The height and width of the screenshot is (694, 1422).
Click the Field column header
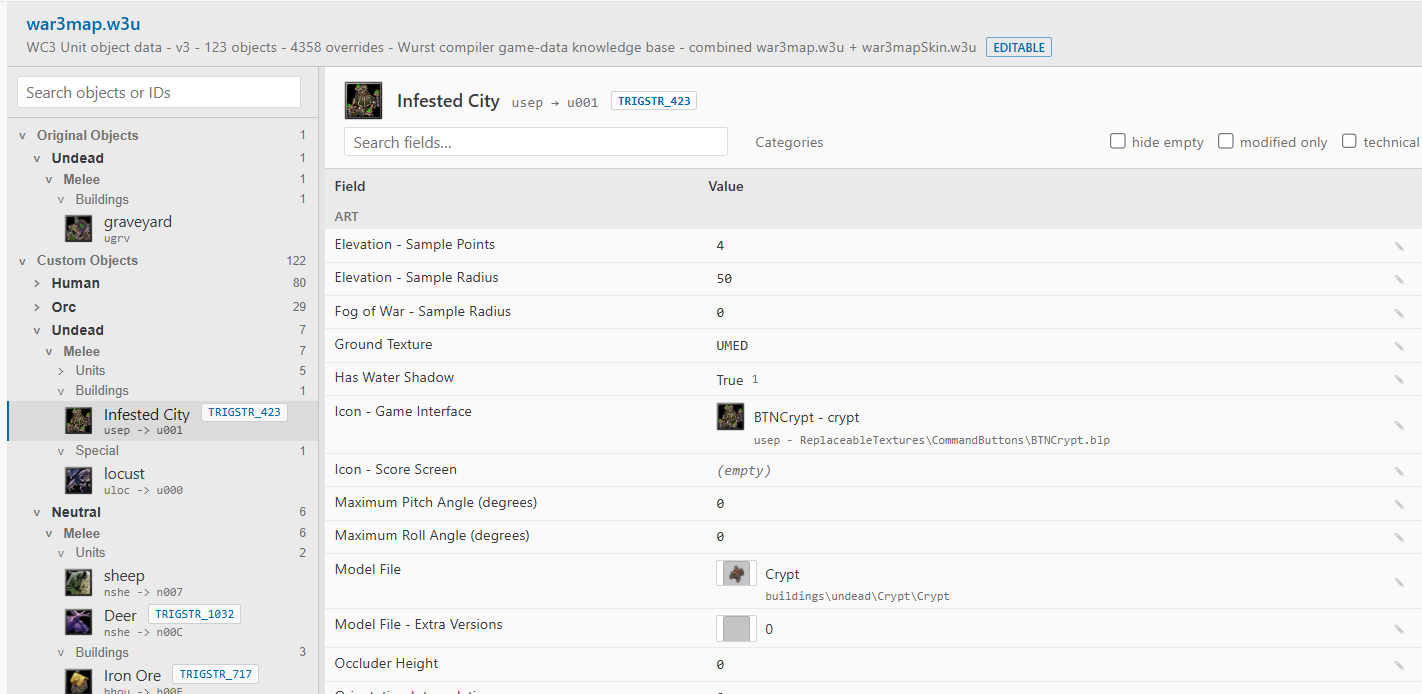click(350, 186)
